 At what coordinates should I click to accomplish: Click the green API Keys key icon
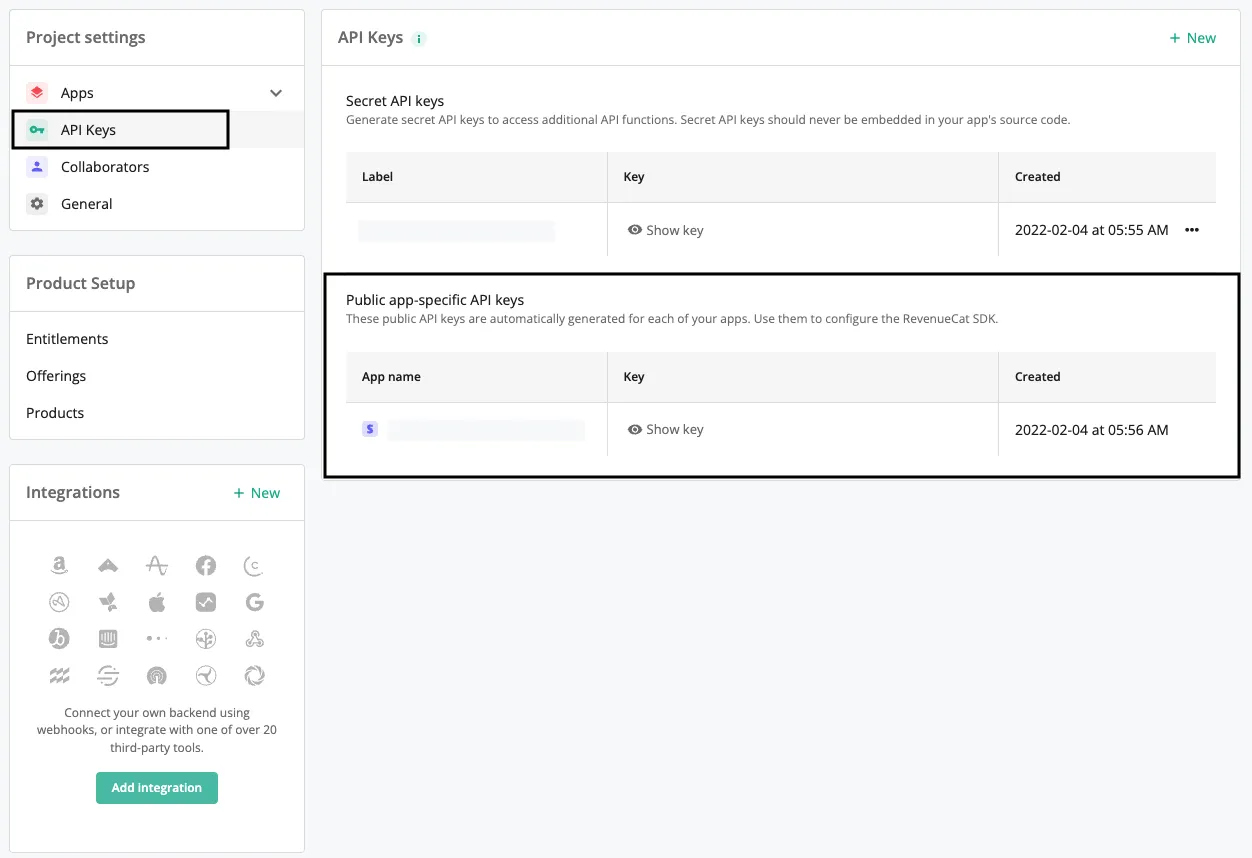pyautogui.click(x=37, y=130)
